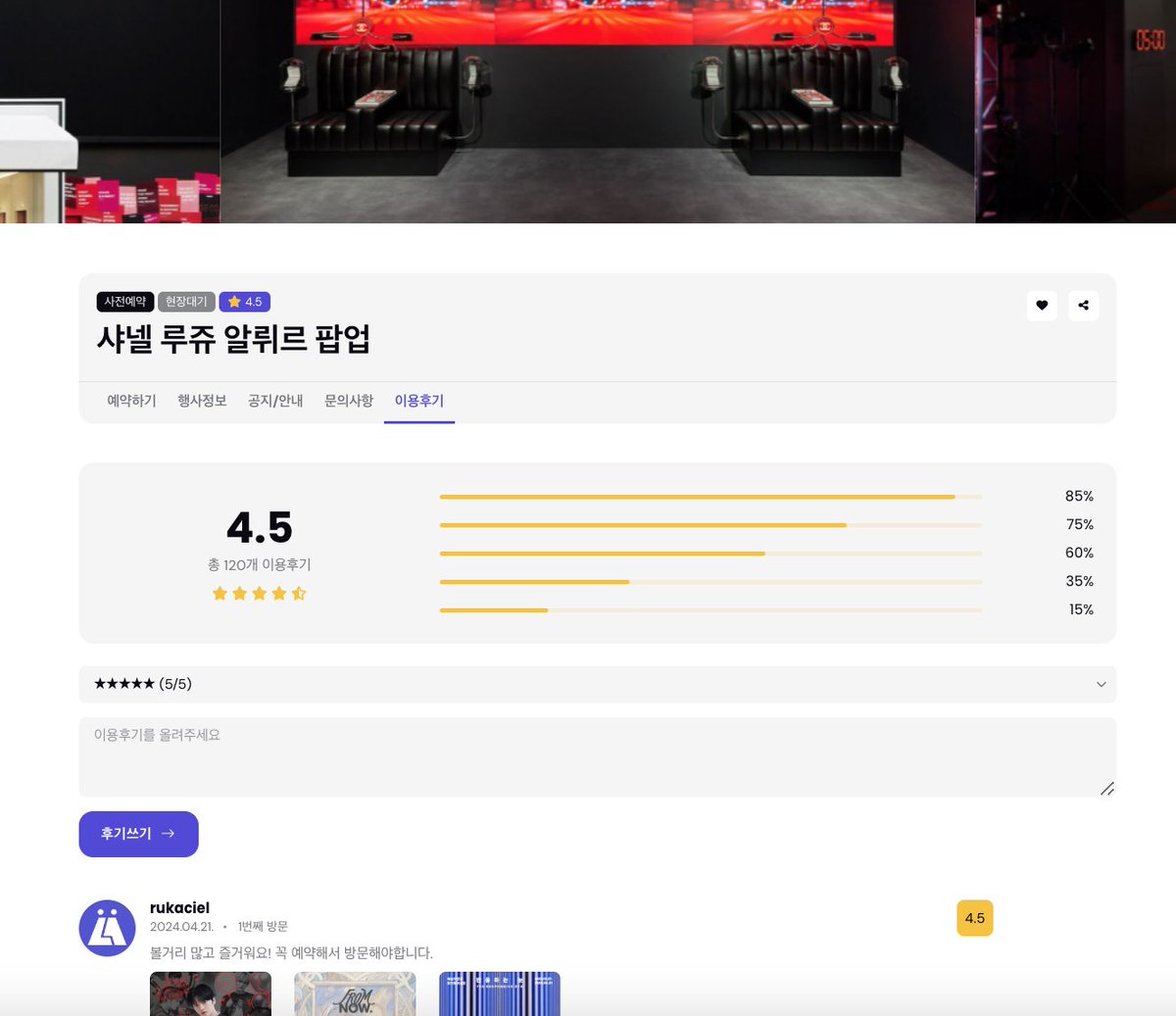Open the FROM NOW review photo thumbnail
The image size is (1176, 1016).
tap(355, 993)
